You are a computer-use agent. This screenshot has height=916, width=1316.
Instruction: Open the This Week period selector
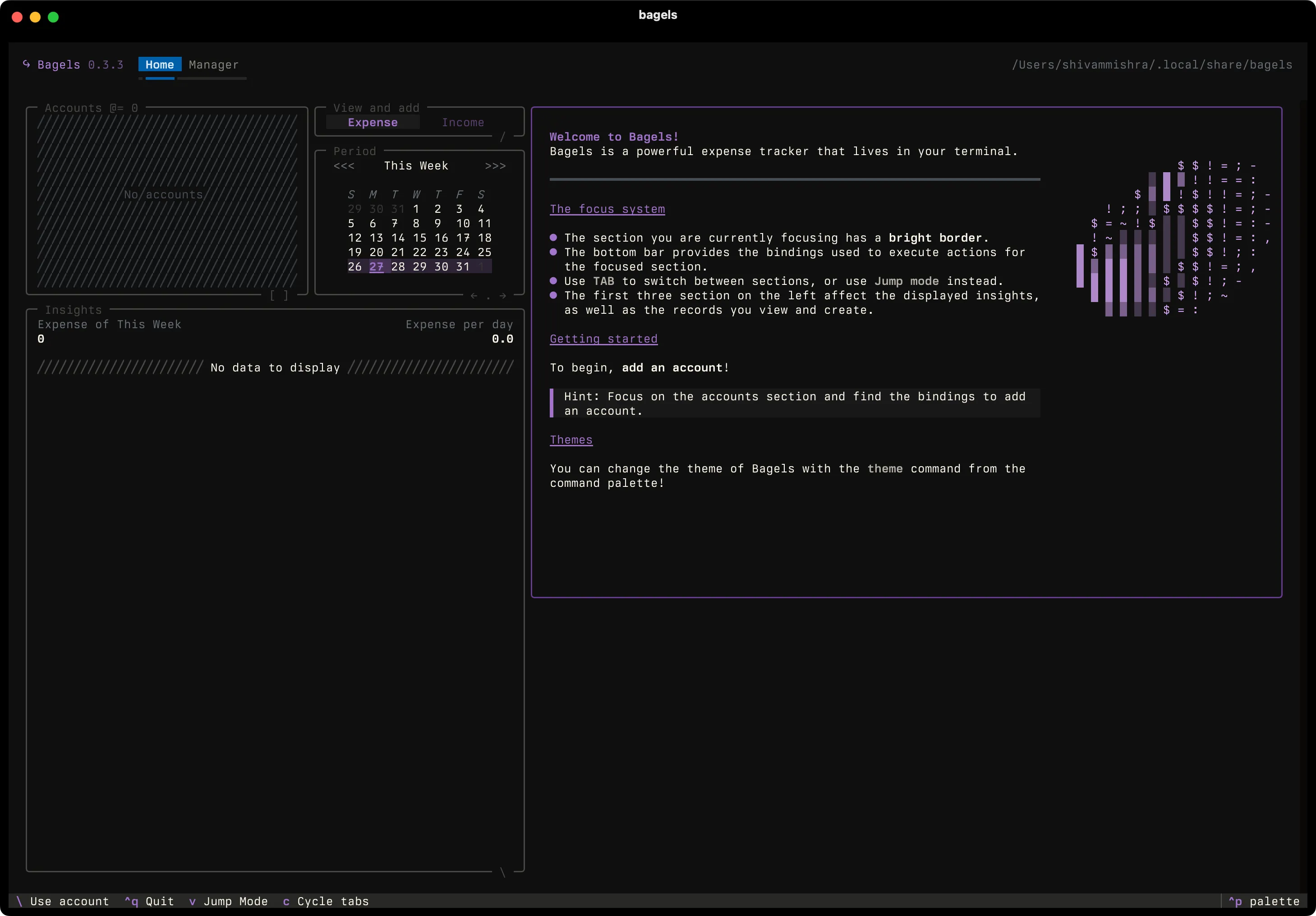(416, 166)
